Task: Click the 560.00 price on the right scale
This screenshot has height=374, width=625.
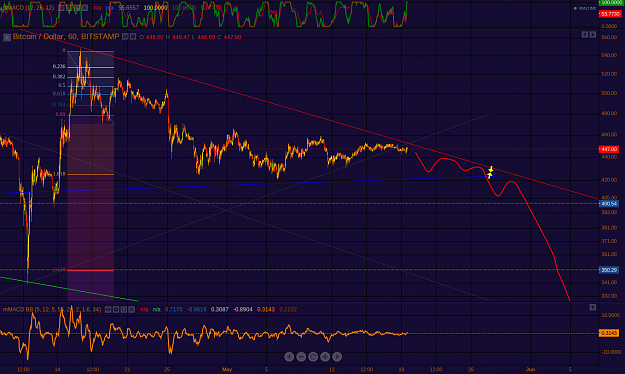Action: (x=609, y=37)
